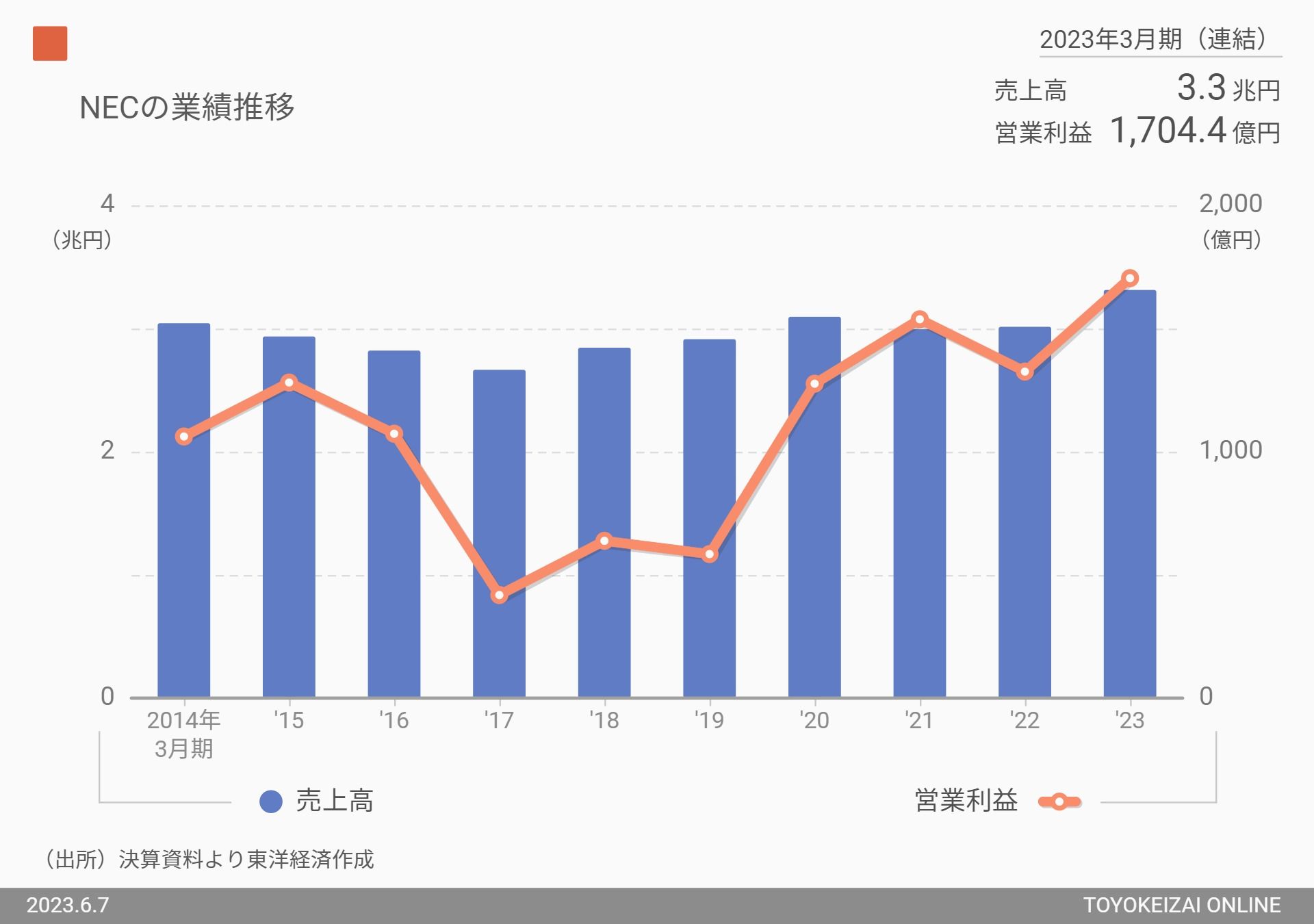Select the '17 sales bar
The image size is (1314, 924).
tap(499, 534)
